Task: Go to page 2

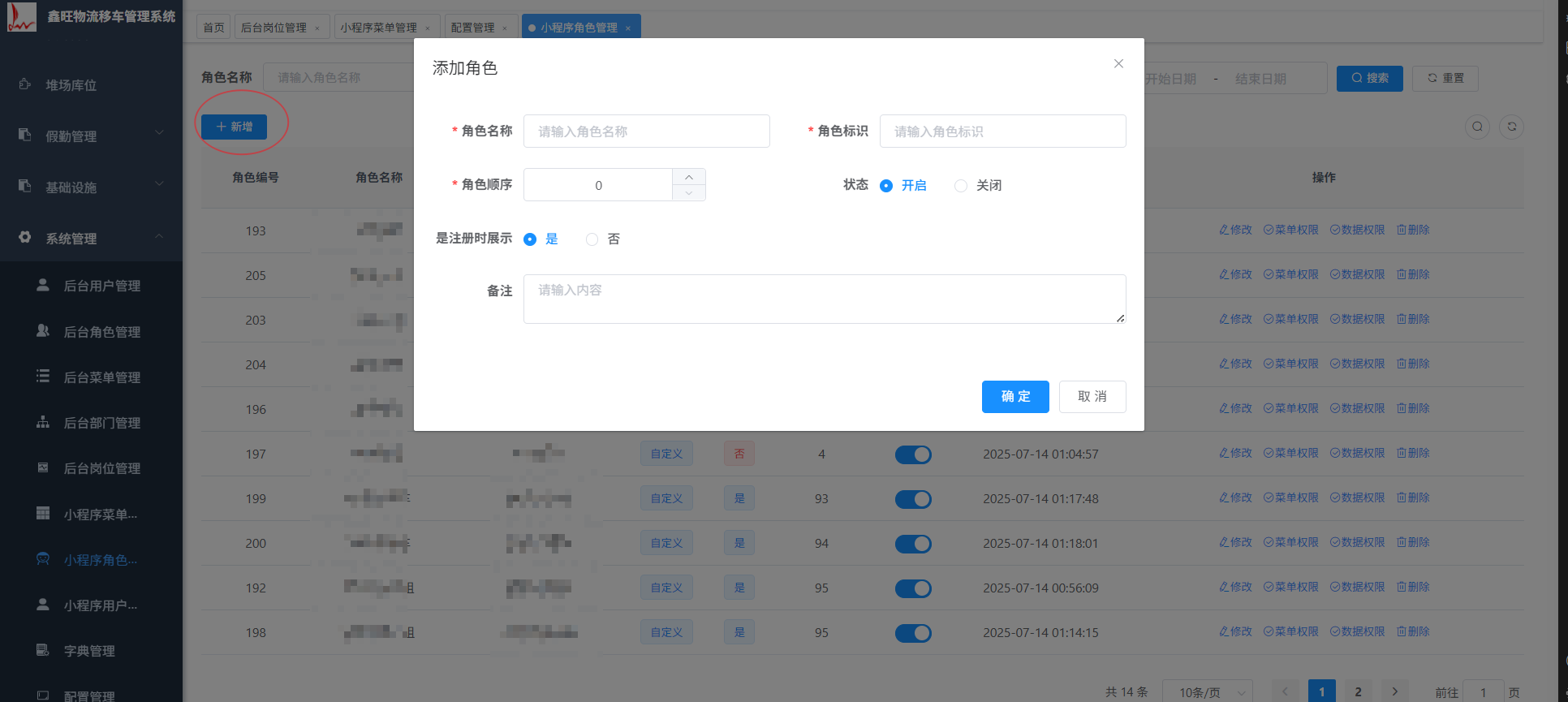Action: 1358,691
